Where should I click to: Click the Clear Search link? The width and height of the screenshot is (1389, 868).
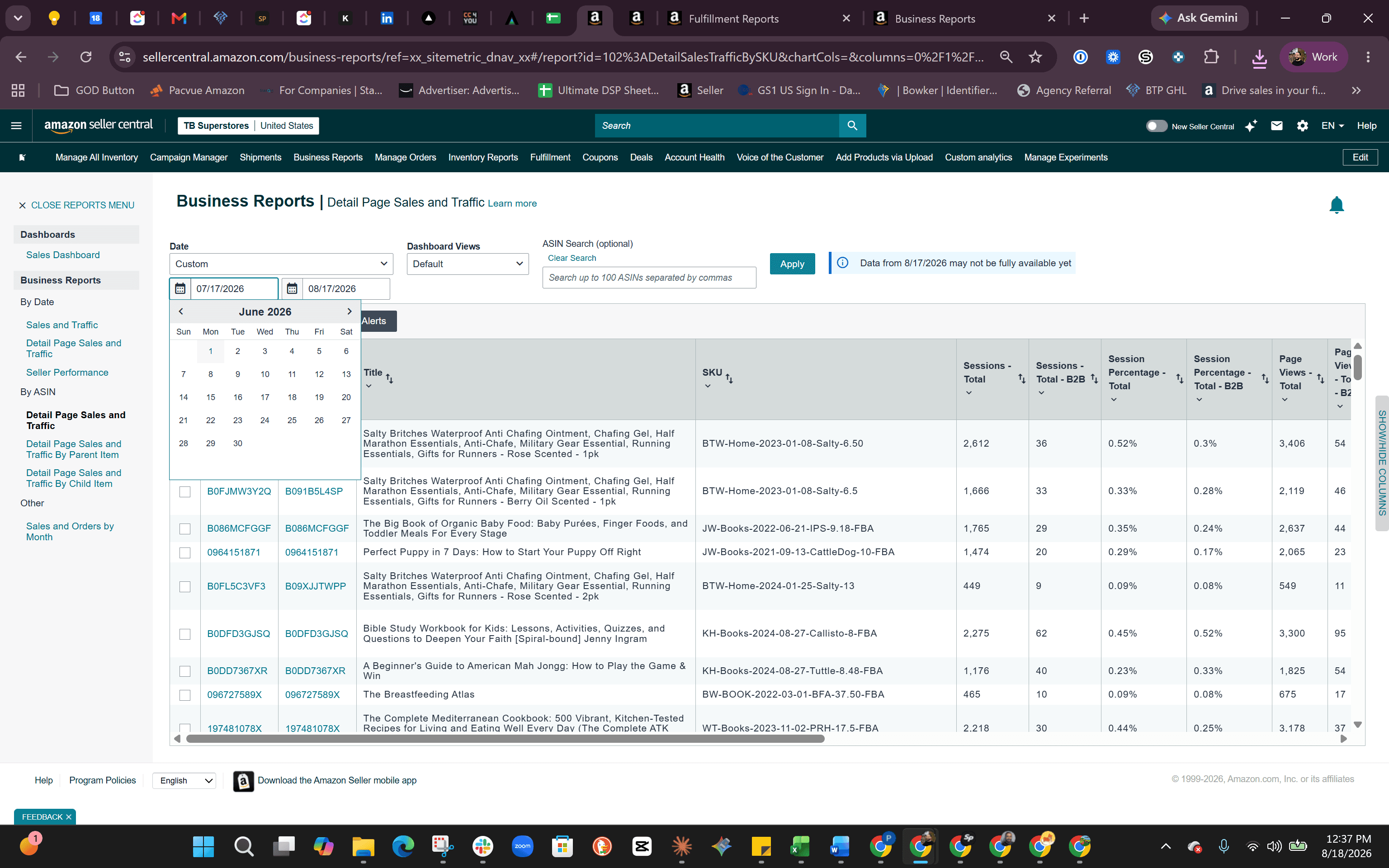click(572, 258)
